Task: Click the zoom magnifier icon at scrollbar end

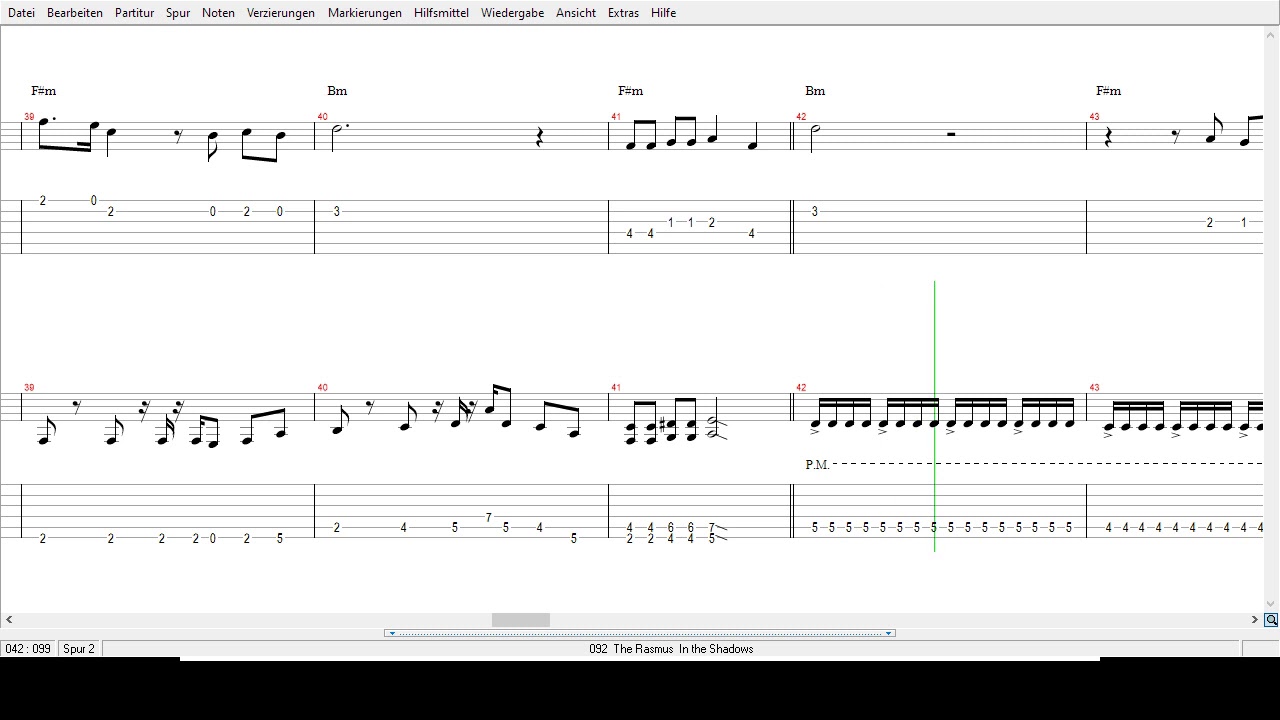Action: click(x=1271, y=620)
